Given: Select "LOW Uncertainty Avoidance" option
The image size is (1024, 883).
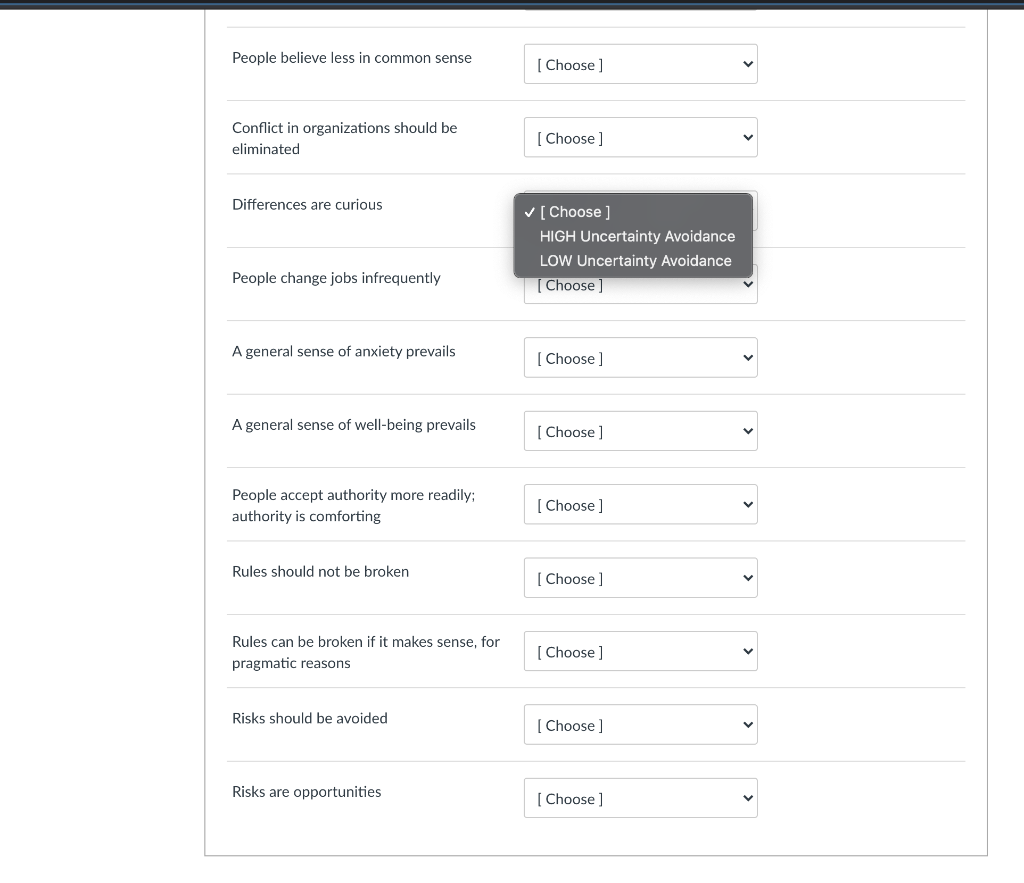Looking at the screenshot, I should point(635,261).
